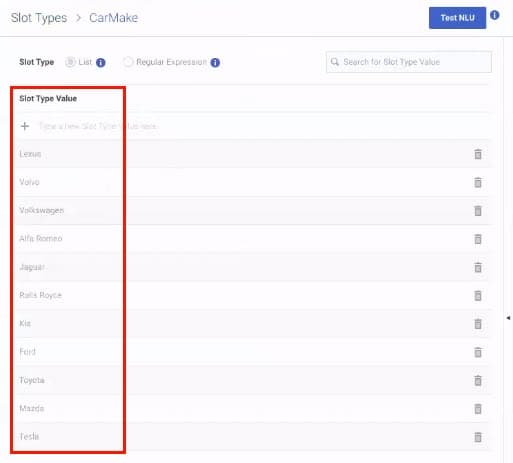
Task: Select the Jaguar value text
Action: click(x=32, y=267)
